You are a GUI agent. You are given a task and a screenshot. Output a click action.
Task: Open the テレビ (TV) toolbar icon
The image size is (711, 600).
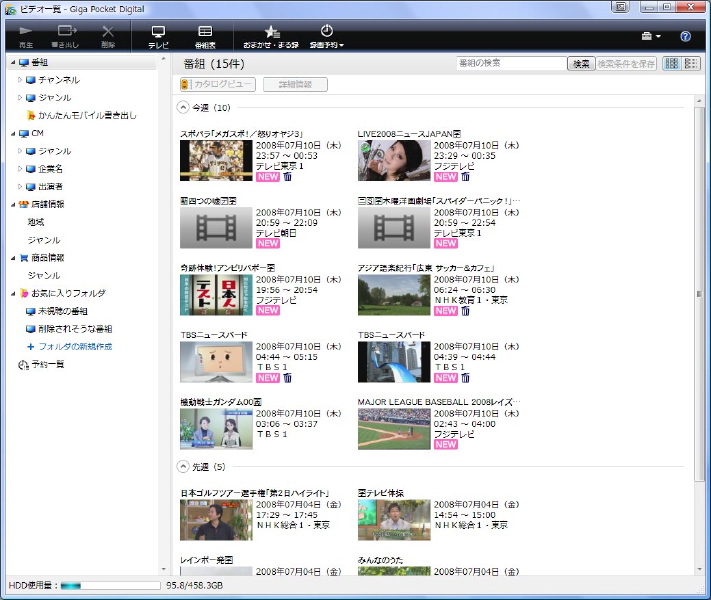coord(158,36)
